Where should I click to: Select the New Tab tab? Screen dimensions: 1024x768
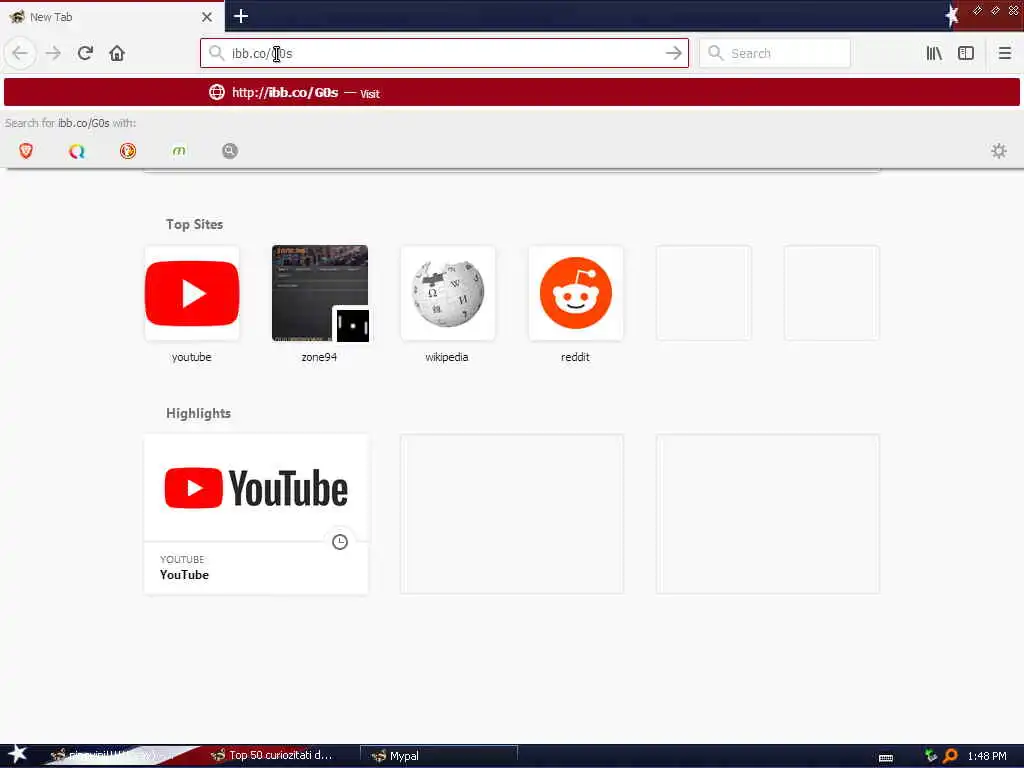(x=111, y=17)
